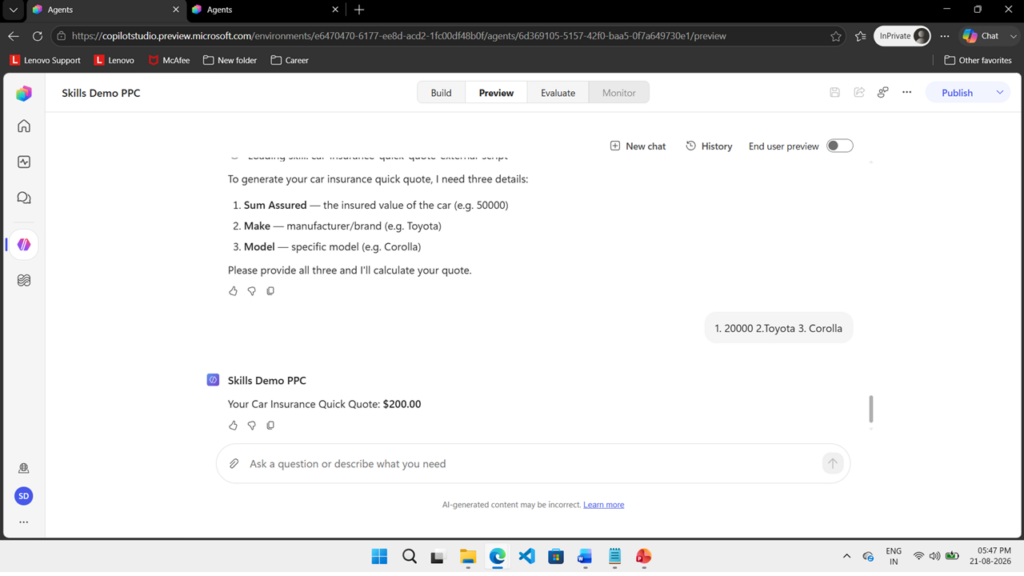Open the SD user profile avatar
The height and width of the screenshot is (576, 1024).
(24, 496)
